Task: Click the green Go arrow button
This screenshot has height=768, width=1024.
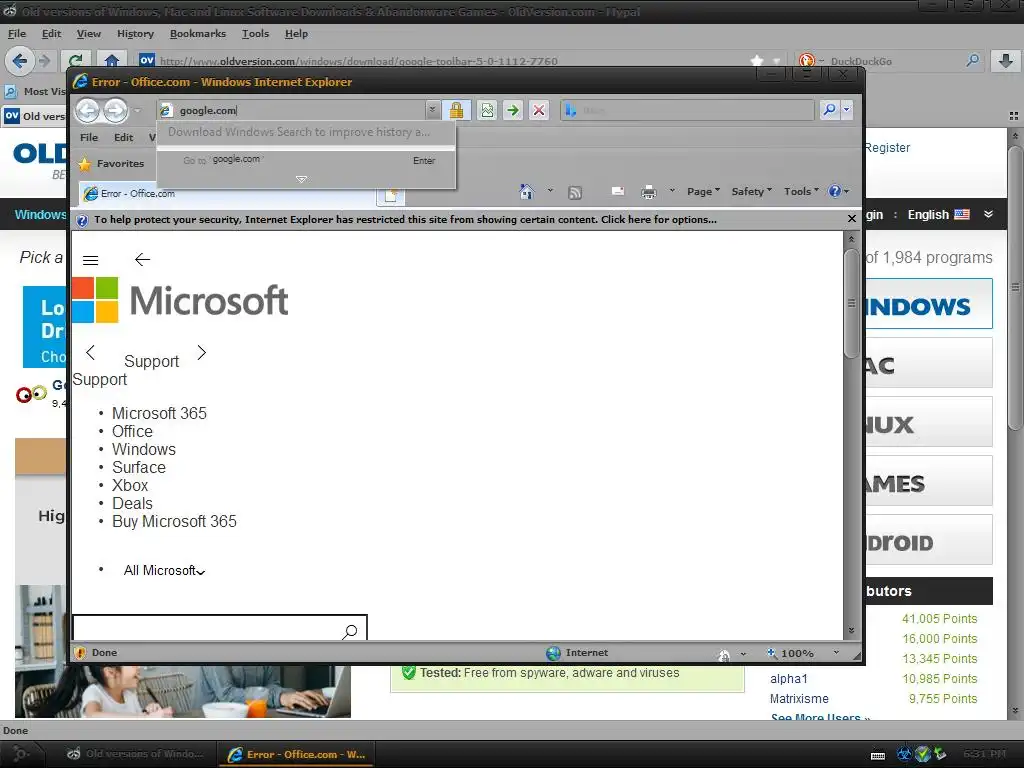Action: click(x=513, y=110)
